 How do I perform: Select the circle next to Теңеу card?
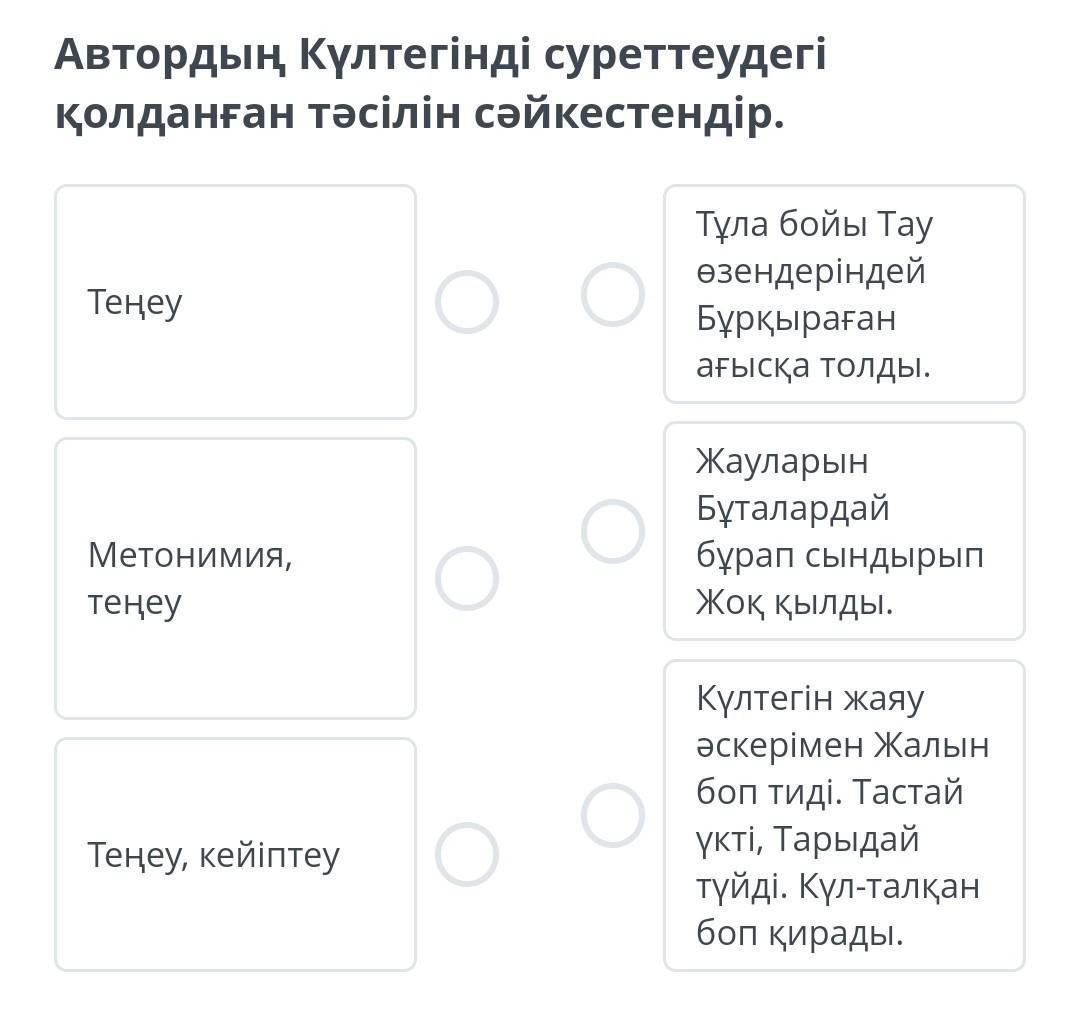(x=466, y=301)
